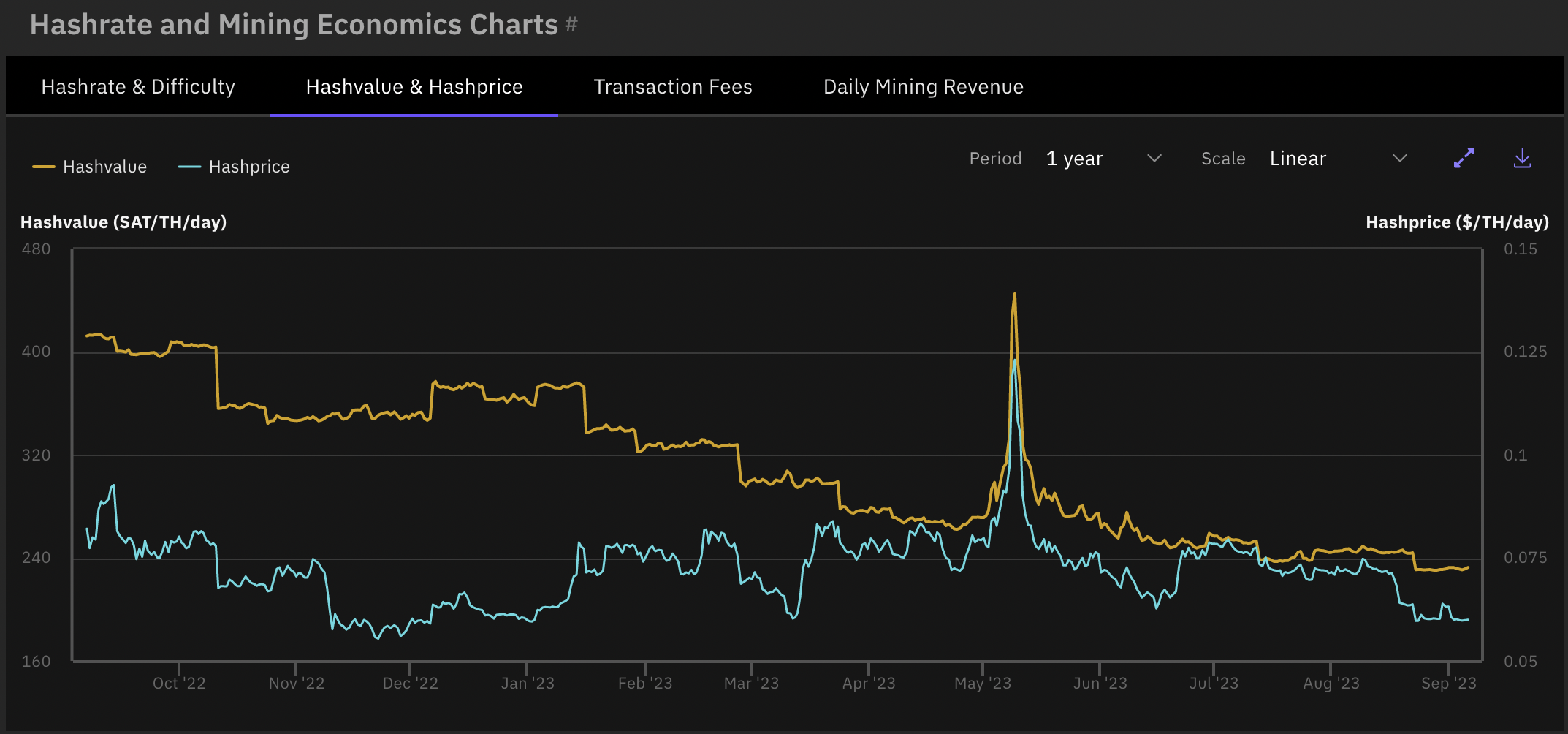
Task: Click the 400 left axis value
Action: [x=37, y=352]
